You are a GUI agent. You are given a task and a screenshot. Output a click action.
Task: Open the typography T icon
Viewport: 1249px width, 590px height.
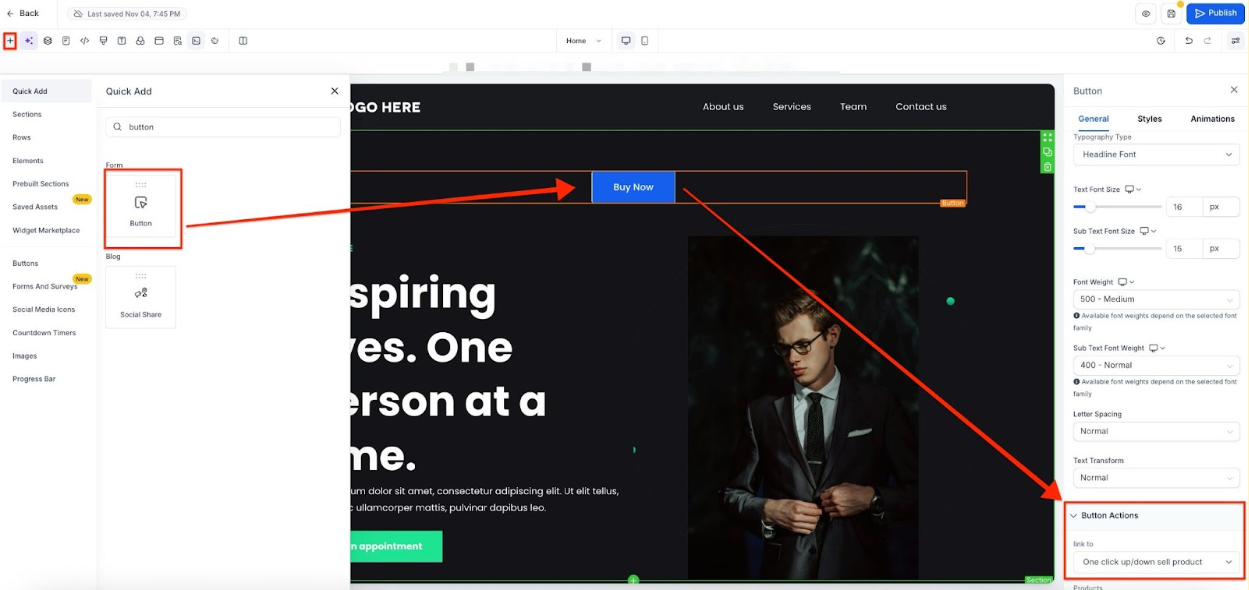122,41
